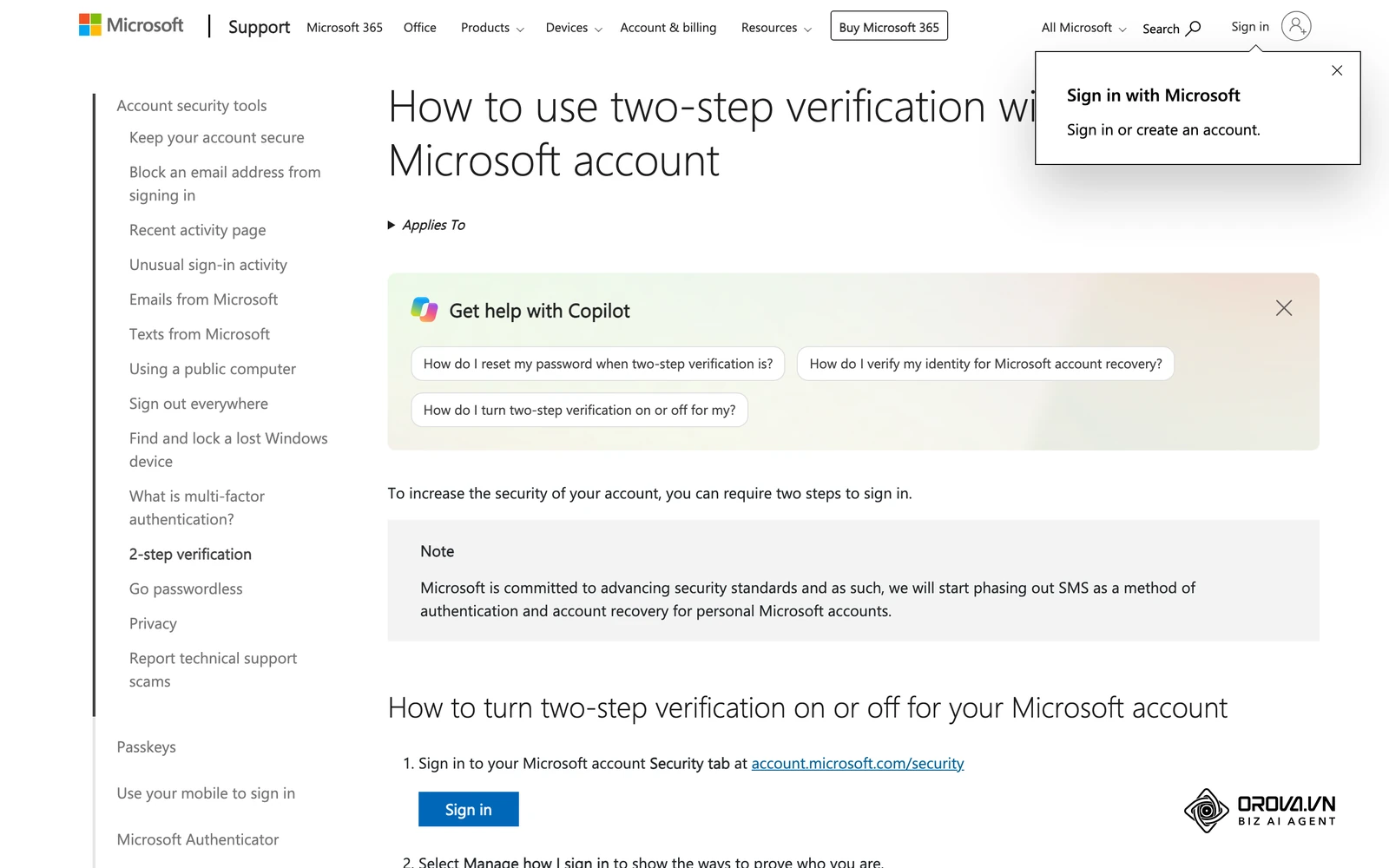The height and width of the screenshot is (868, 1389).
Task: Select Account & billing in the nav
Action: pyautogui.click(x=668, y=28)
